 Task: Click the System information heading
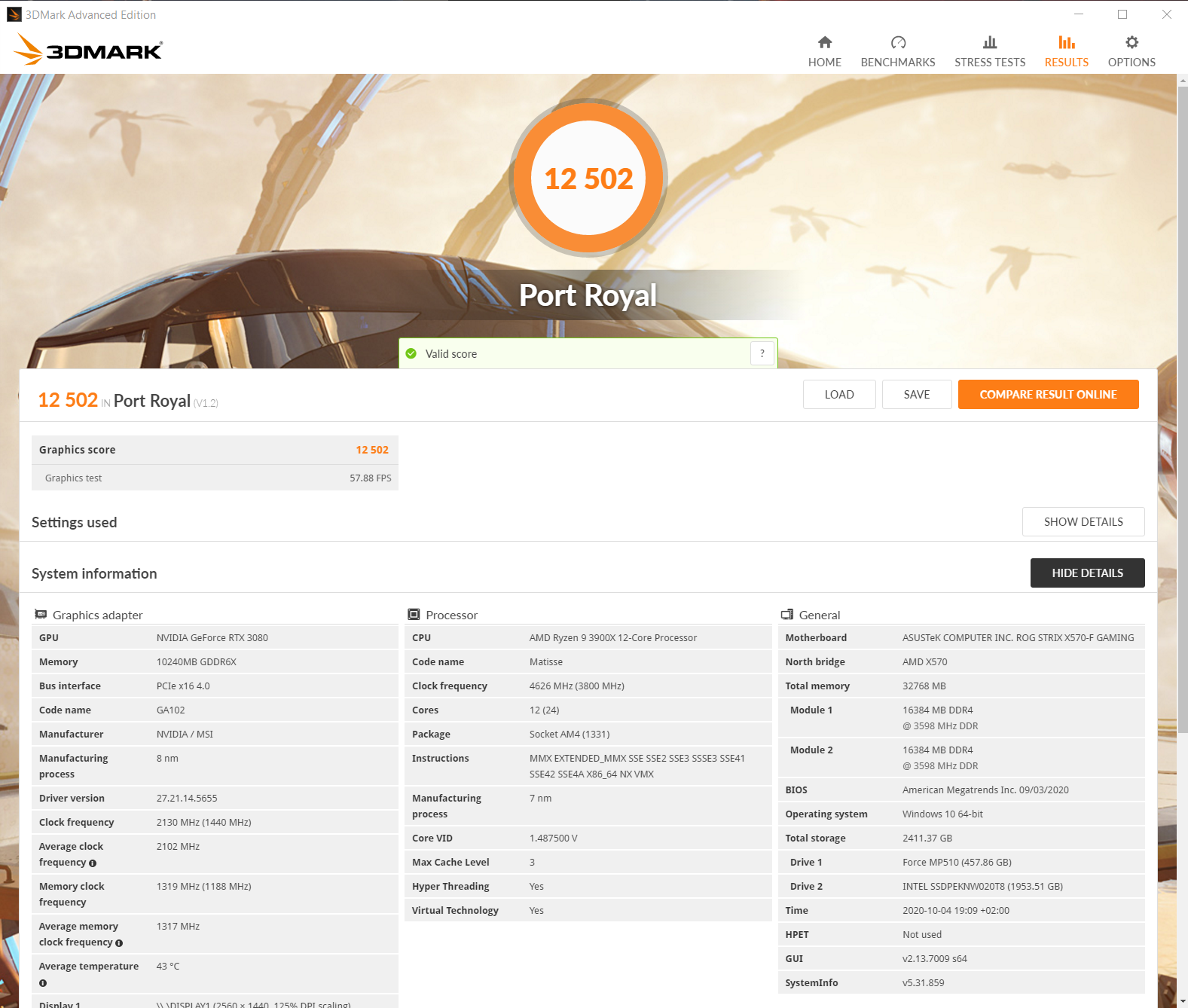point(94,573)
